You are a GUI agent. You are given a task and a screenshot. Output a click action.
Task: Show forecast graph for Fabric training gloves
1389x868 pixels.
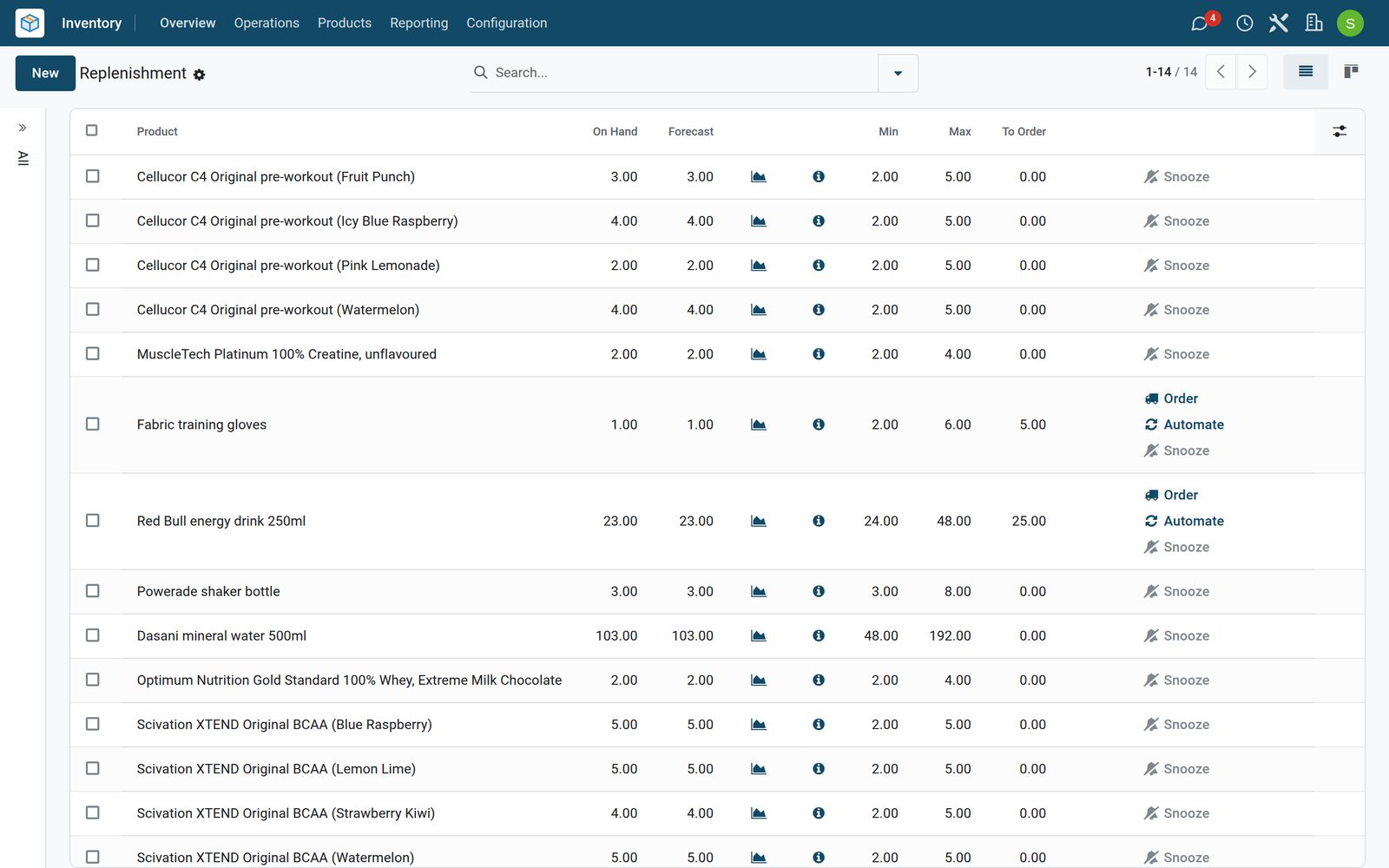(759, 424)
